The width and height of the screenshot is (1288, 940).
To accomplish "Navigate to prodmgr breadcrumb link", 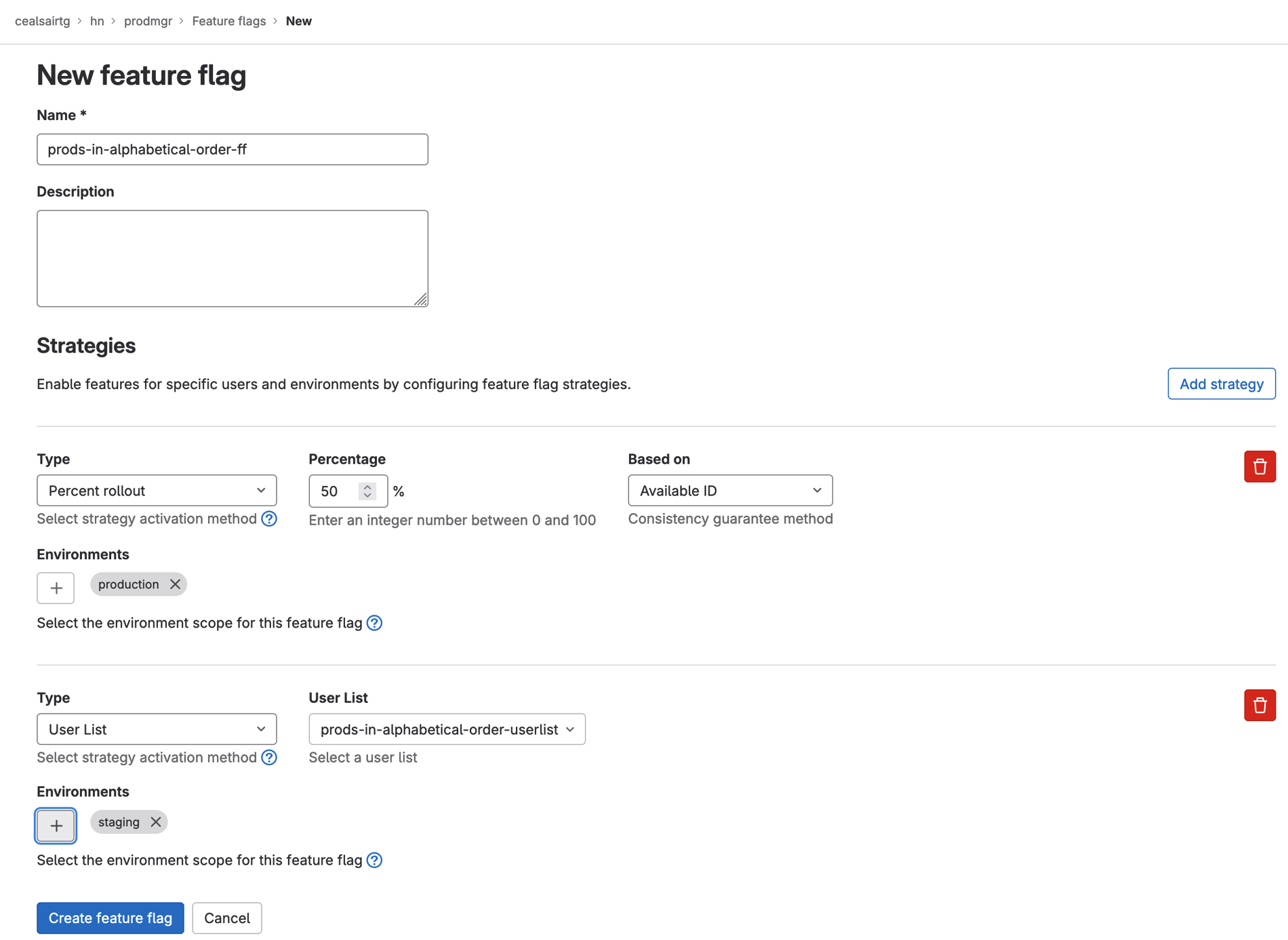I will coord(148,21).
